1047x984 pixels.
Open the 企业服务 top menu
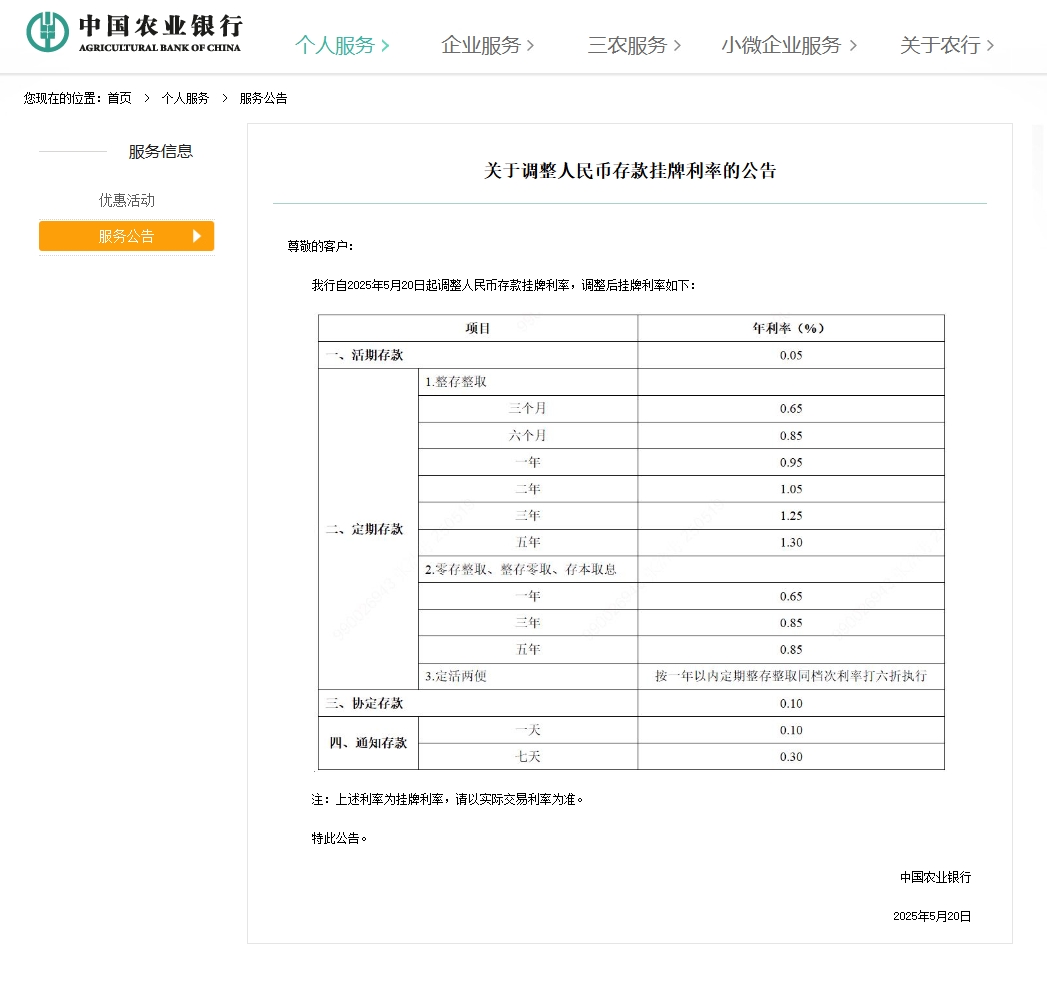click(480, 45)
